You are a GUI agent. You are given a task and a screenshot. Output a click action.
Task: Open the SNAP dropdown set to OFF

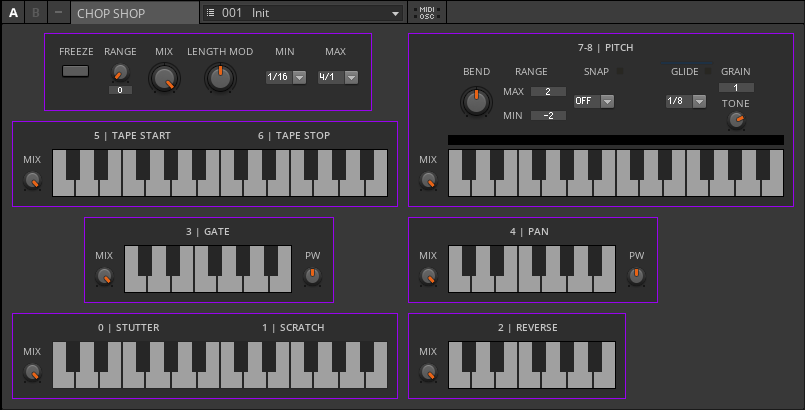(594, 101)
